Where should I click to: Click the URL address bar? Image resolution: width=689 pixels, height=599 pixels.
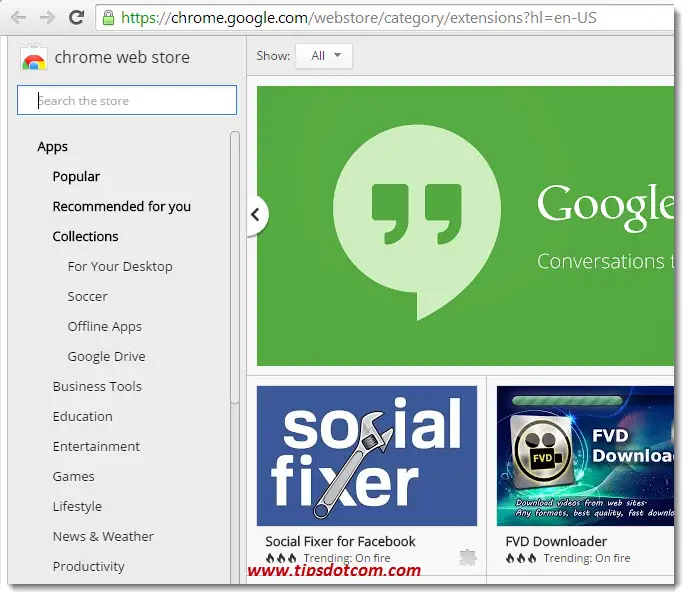click(384, 18)
